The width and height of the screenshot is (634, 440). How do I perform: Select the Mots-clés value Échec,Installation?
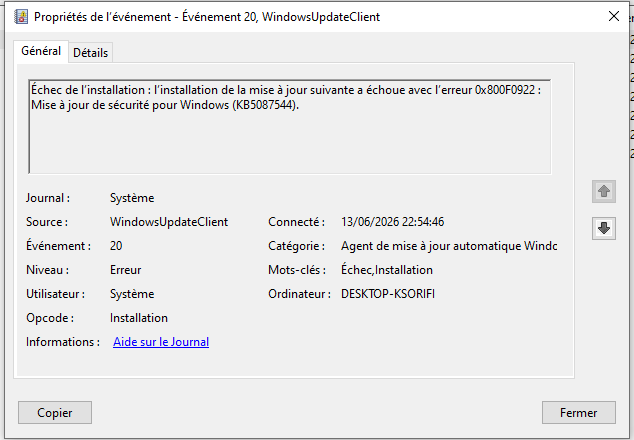[x=387, y=270]
